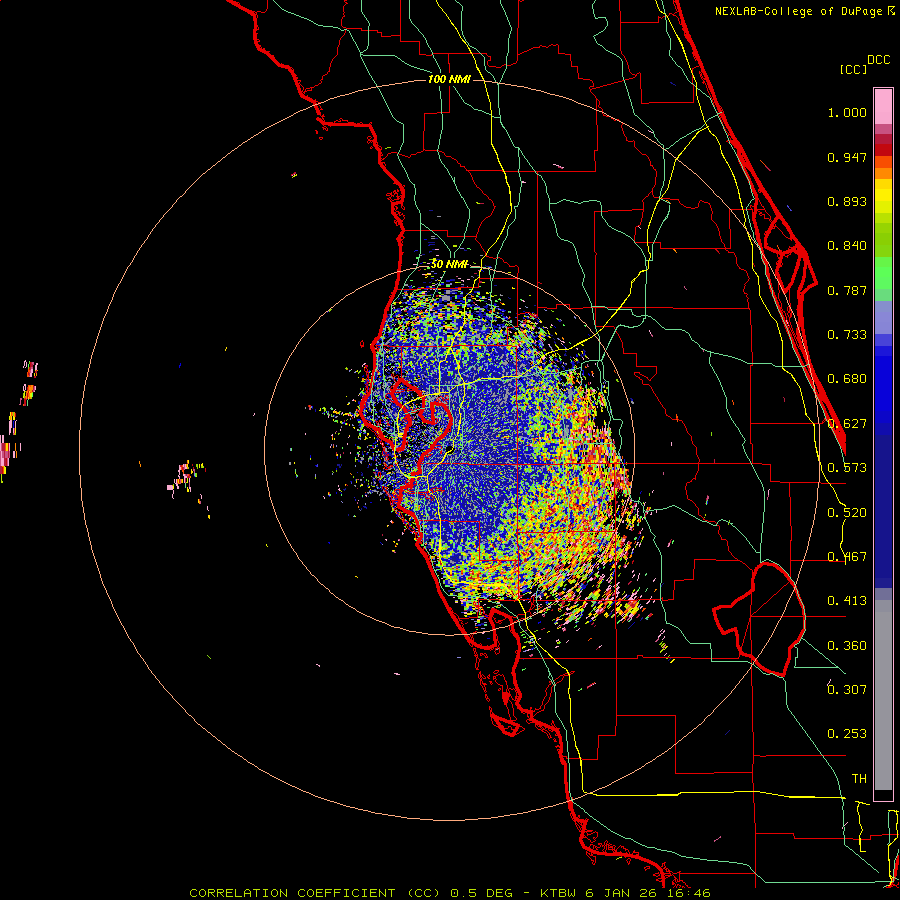Click the 0.520 scale value
The width and height of the screenshot is (900, 900).
pyautogui.click(x=847, y=513)
